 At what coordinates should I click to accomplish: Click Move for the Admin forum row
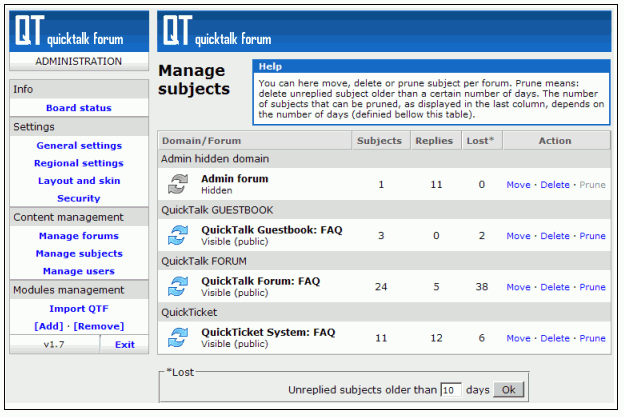(x=518, y=185)
